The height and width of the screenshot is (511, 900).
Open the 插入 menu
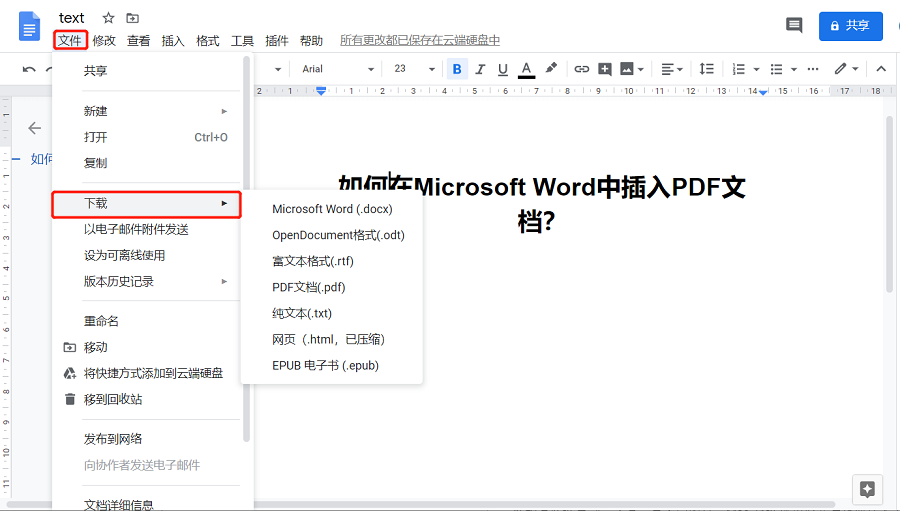point(173,41)
